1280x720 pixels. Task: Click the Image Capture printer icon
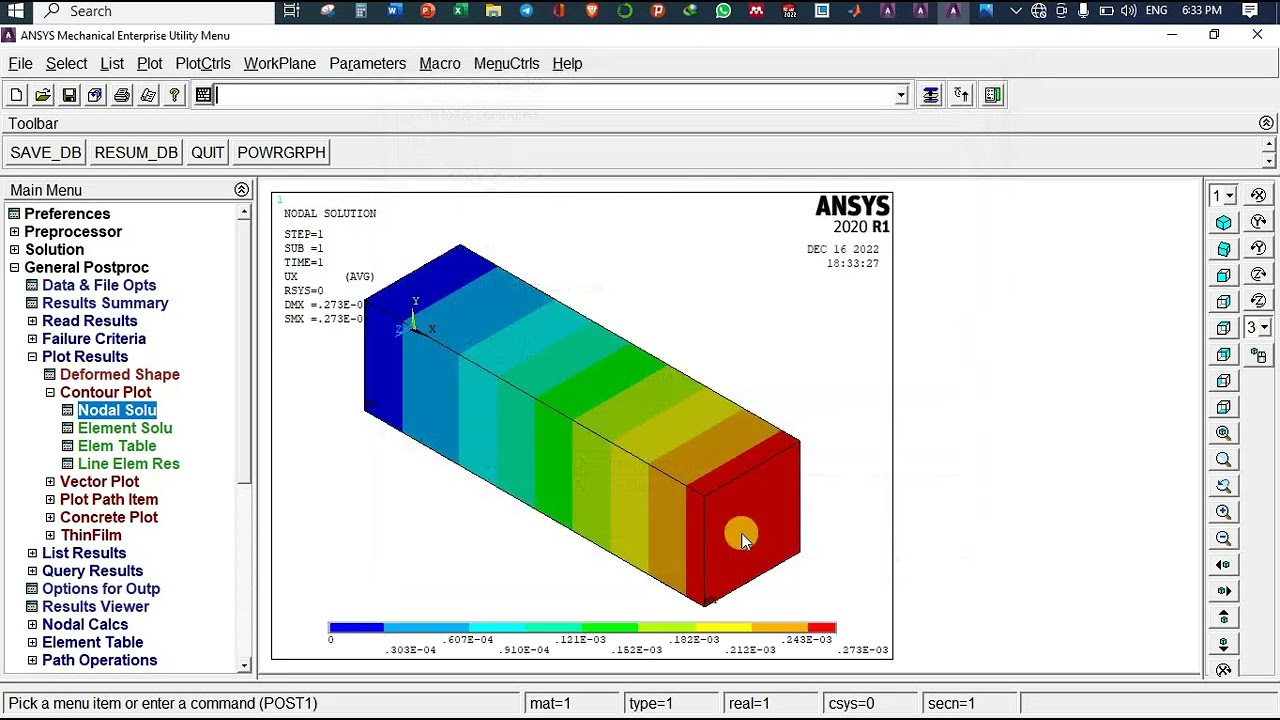click(x=122, y=95)
